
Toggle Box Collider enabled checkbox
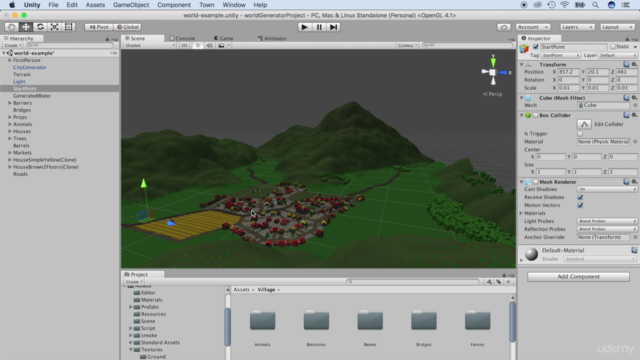[536, 115]
